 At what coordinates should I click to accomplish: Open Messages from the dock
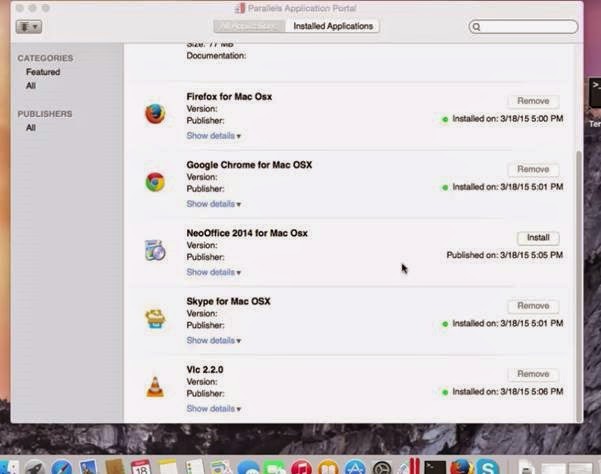coord(248,467)
